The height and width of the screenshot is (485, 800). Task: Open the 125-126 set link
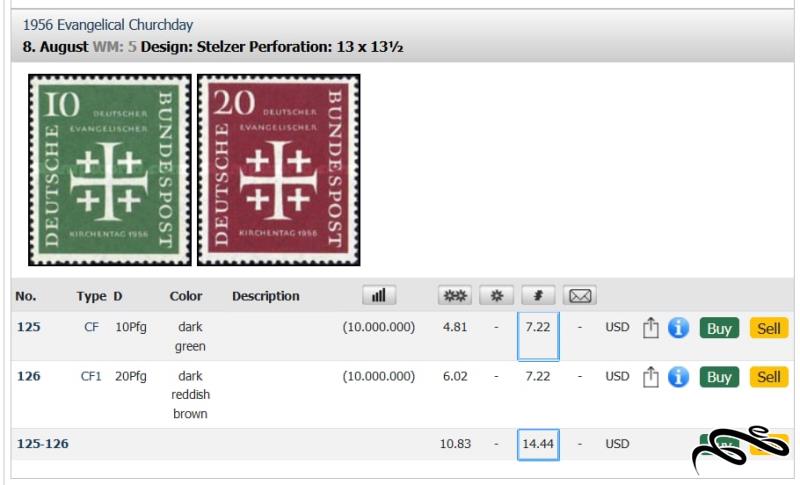click(x=43, y=444)
